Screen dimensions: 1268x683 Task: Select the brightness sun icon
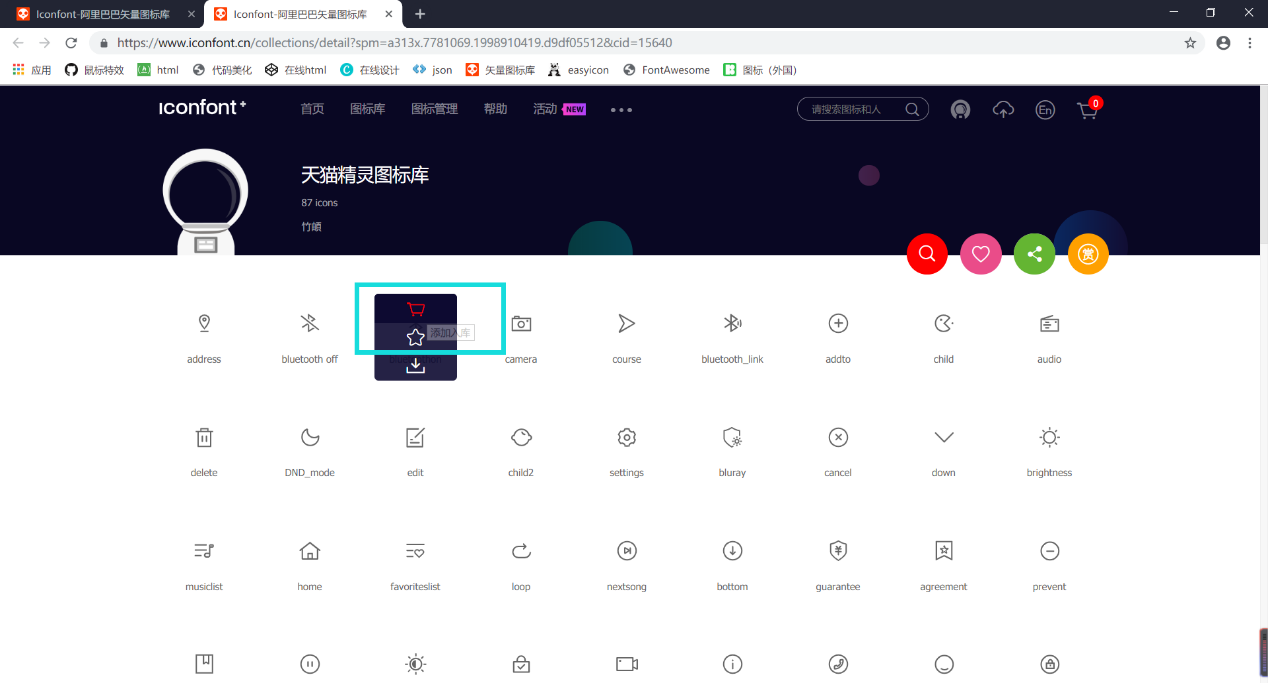pyautogui.click(x=1049, y=437)
